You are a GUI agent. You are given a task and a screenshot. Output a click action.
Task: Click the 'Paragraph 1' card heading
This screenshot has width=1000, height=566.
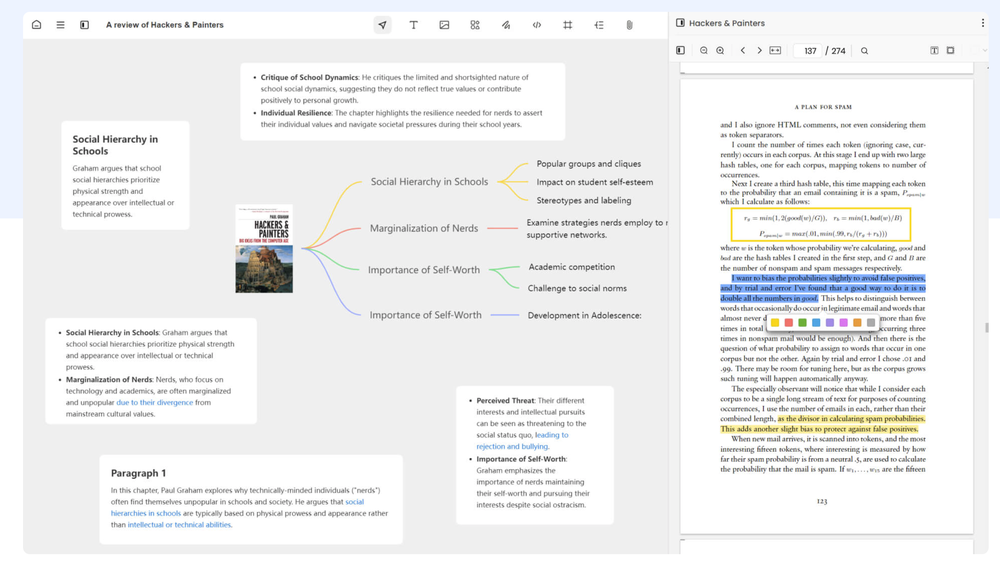coord(138,473)
